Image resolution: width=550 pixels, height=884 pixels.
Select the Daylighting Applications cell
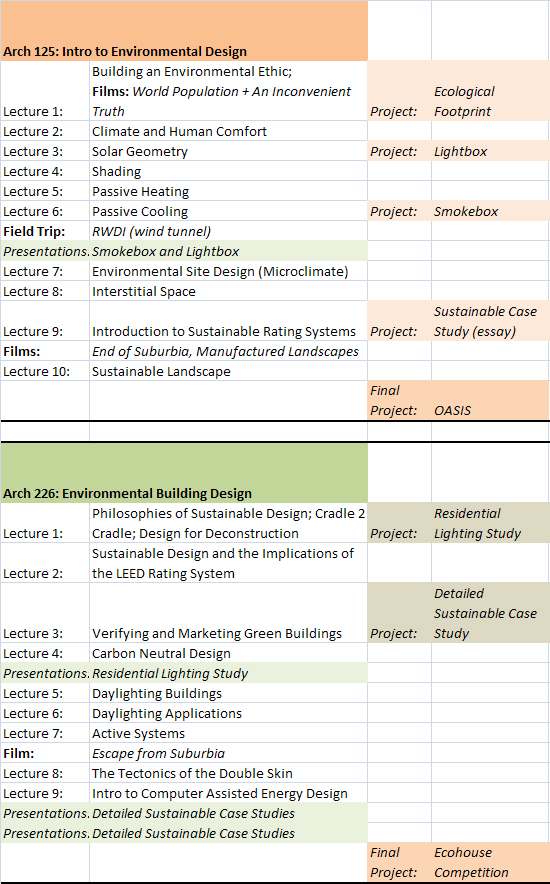228,713
